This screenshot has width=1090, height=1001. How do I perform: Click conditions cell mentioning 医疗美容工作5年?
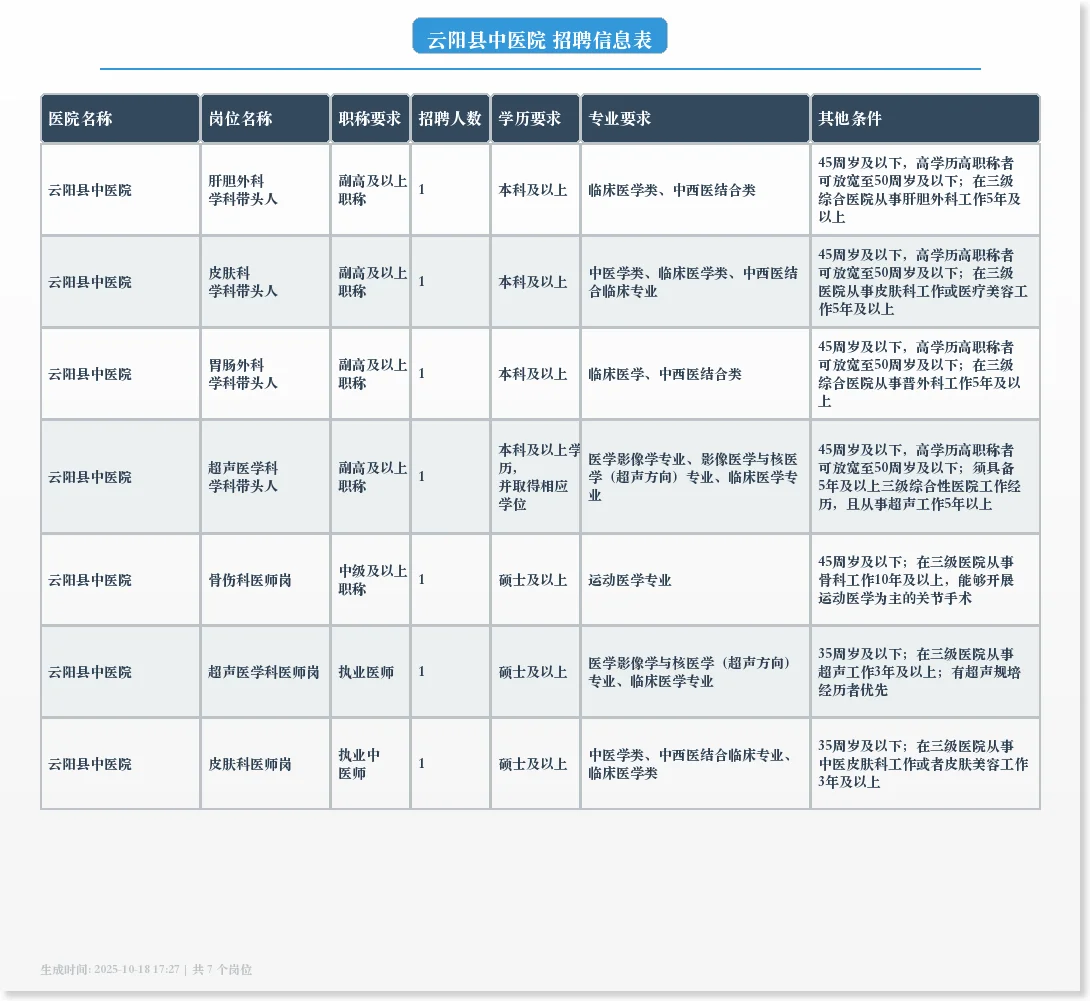click(x=925, y=282)
